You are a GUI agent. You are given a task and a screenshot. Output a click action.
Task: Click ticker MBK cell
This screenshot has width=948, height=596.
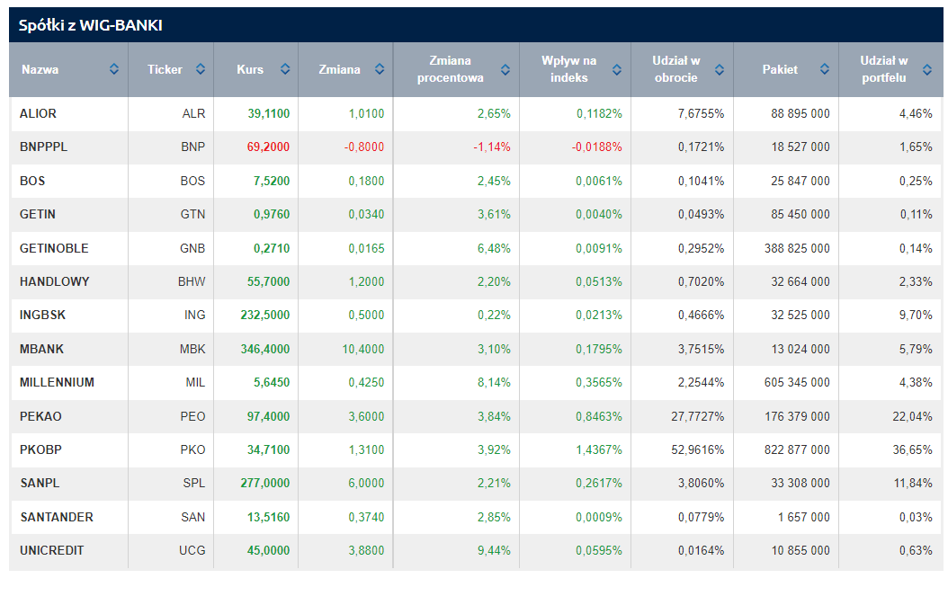point(192,349)
